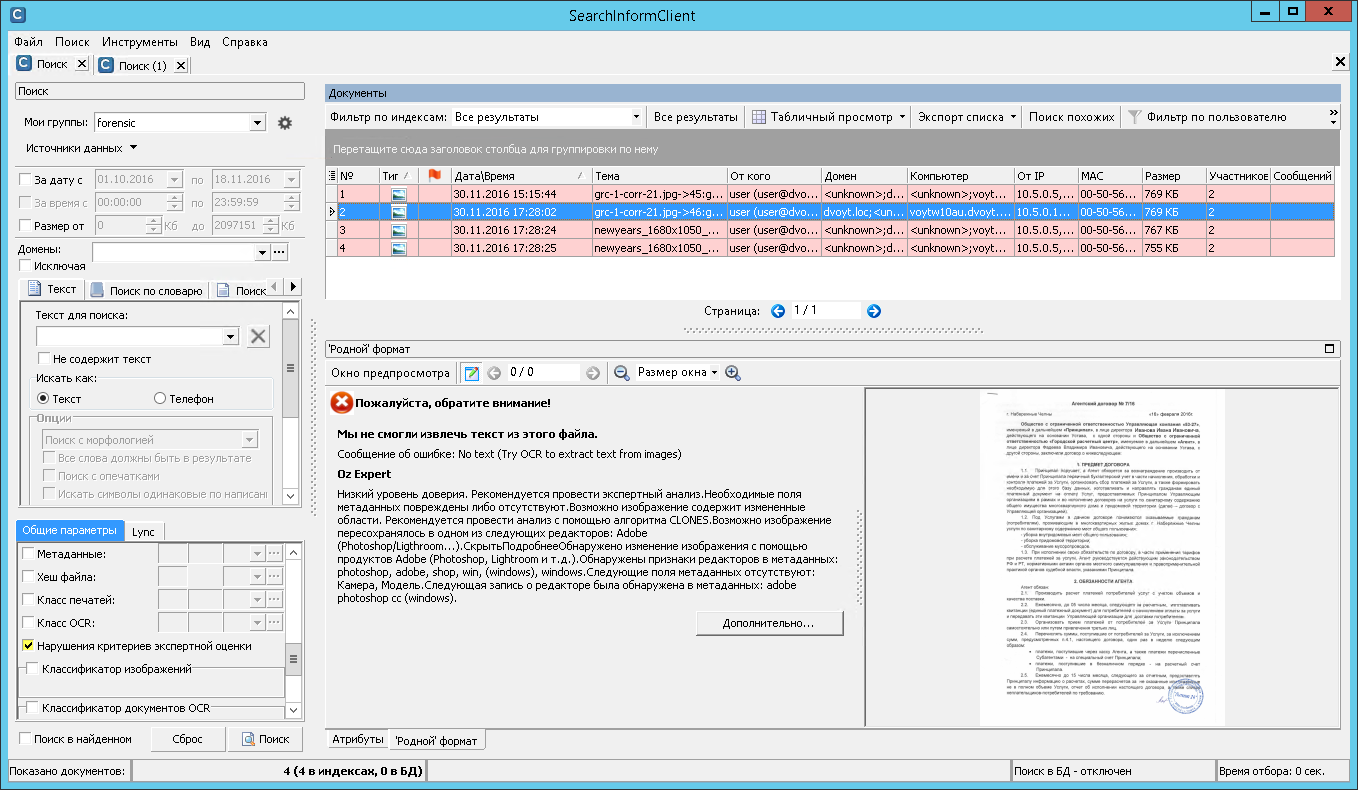Open the Инструменты menu

pos(140,42)
